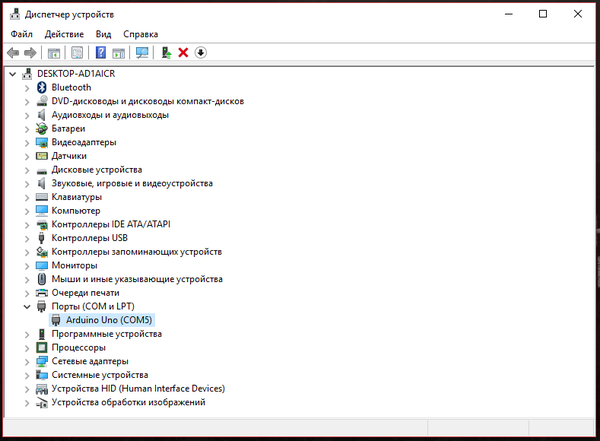Expand the Дисковые устройства category
Viewport: 600px width, 441px height.
click(x=27, y=170)
